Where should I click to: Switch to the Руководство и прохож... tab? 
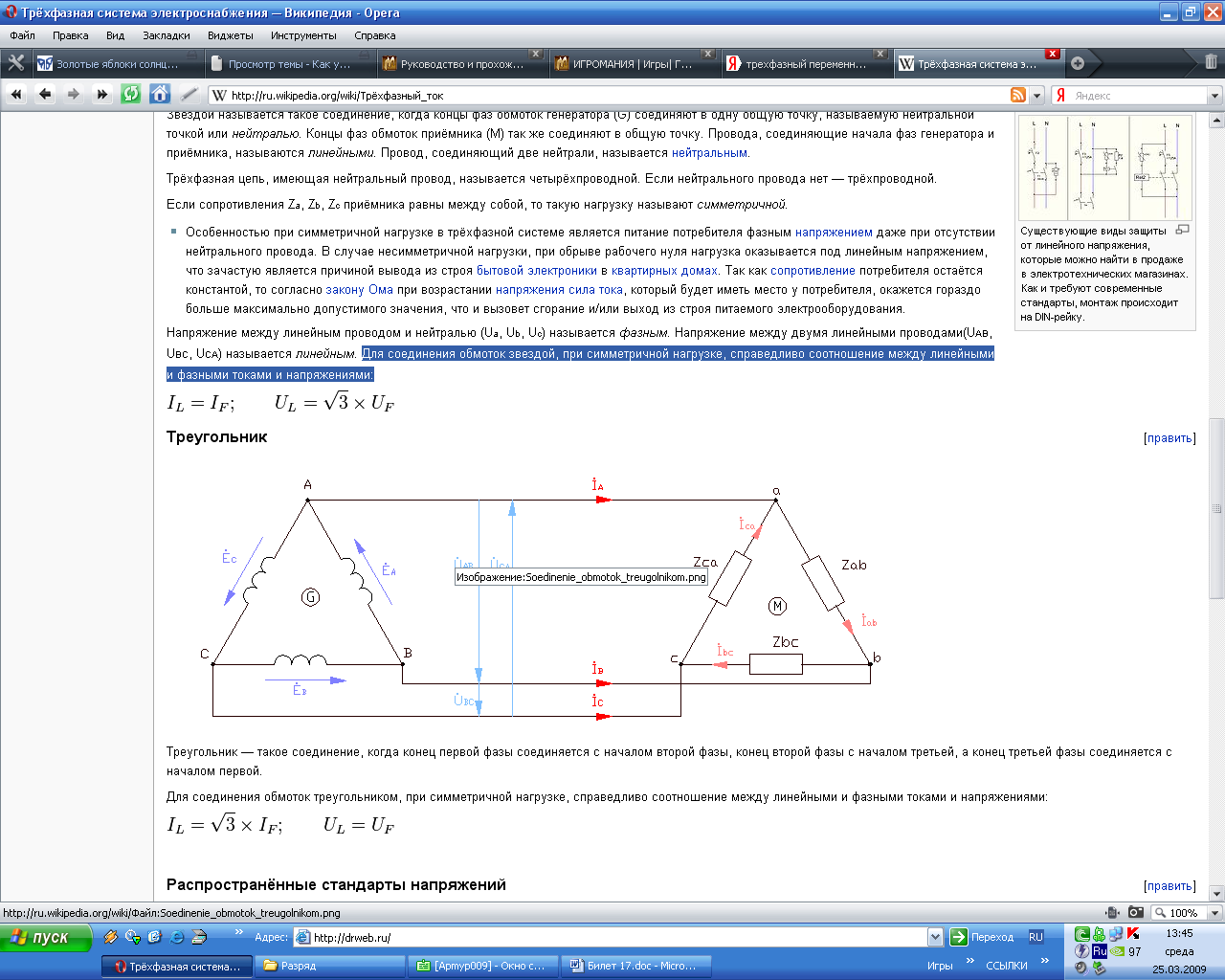[x=461, y=64]
